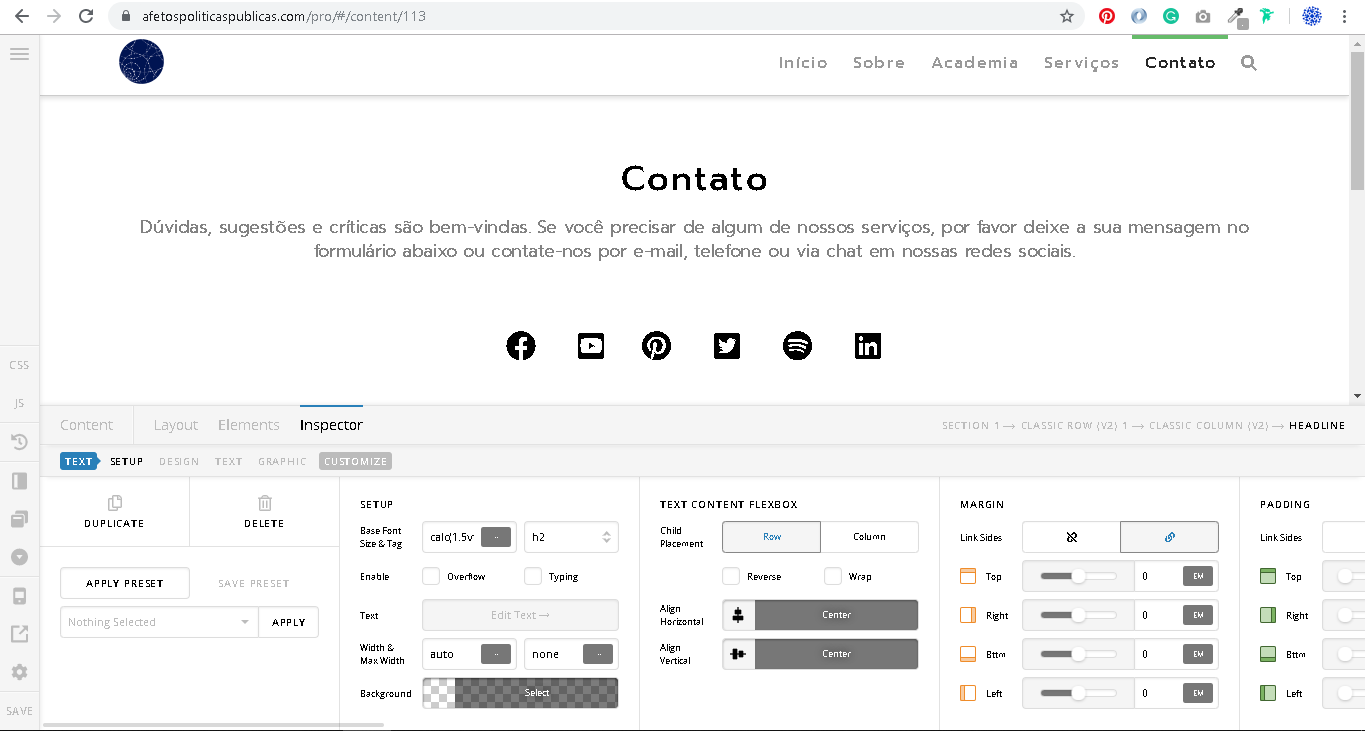Open the Base Font Size unit options

click(x=496, y=537)
